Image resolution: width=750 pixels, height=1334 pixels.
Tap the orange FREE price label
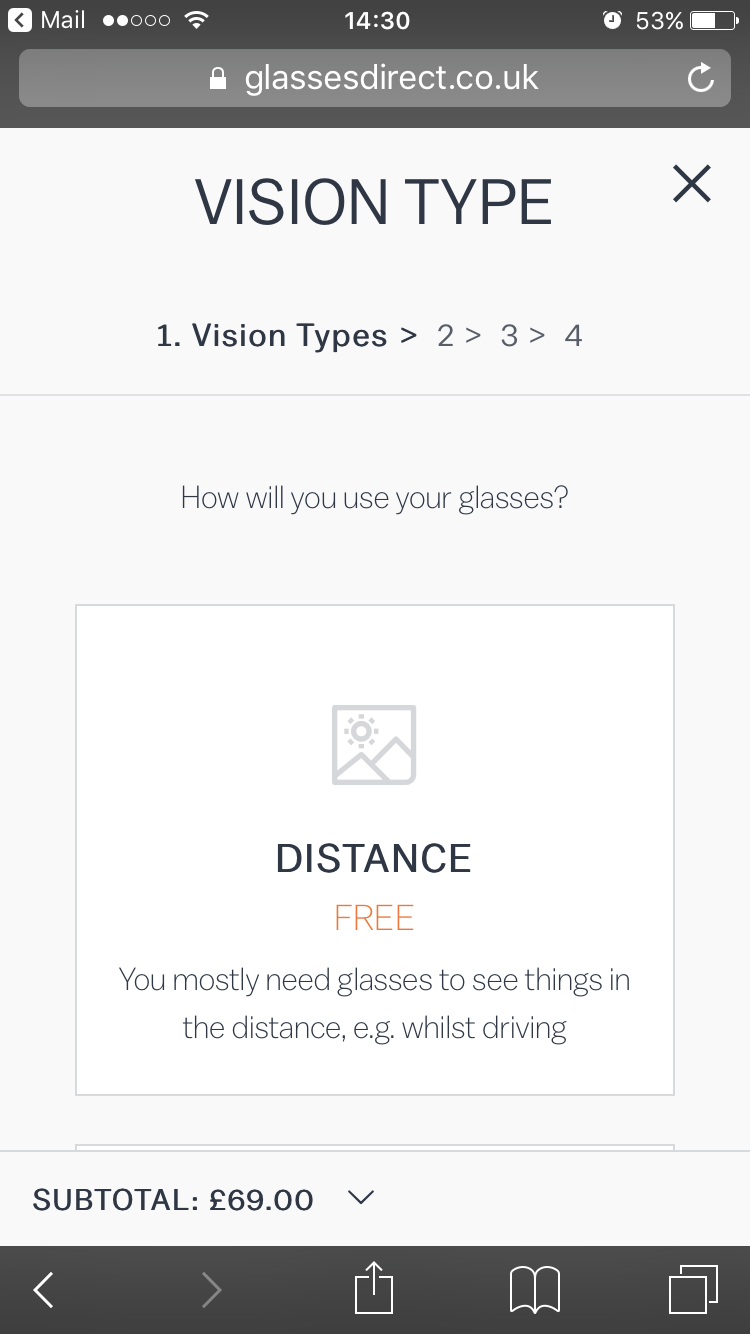[x=374, y=918]
